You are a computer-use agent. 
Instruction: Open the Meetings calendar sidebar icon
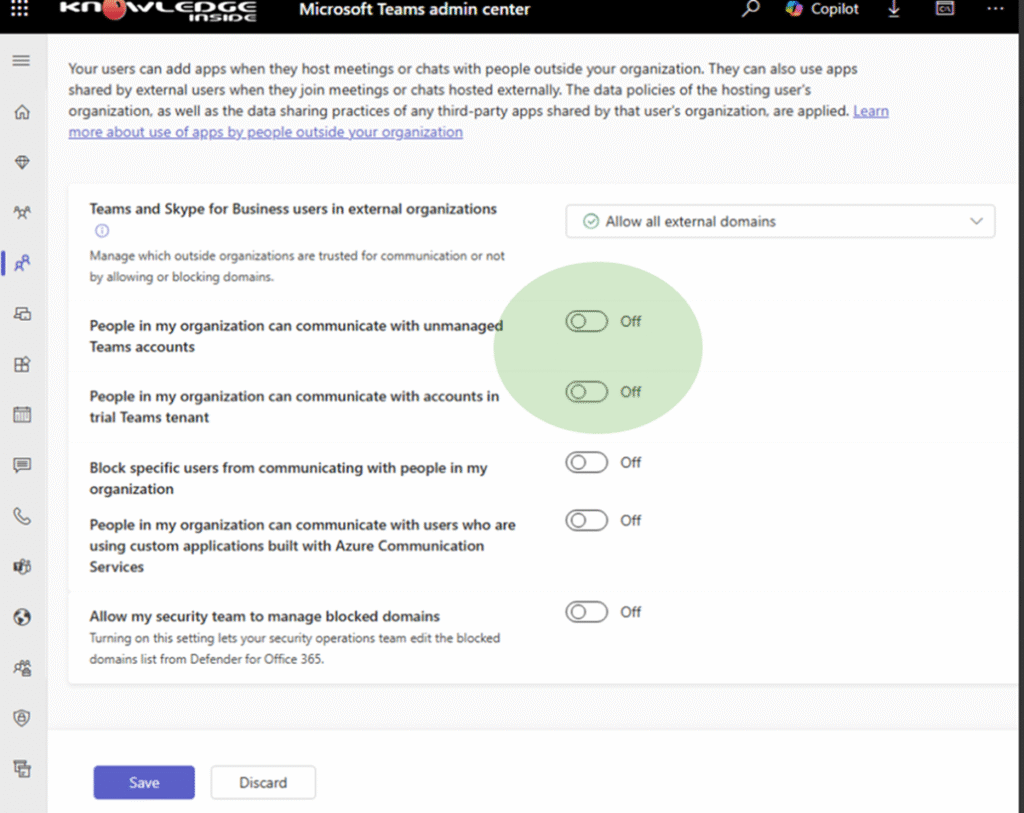tap(21, 415)
